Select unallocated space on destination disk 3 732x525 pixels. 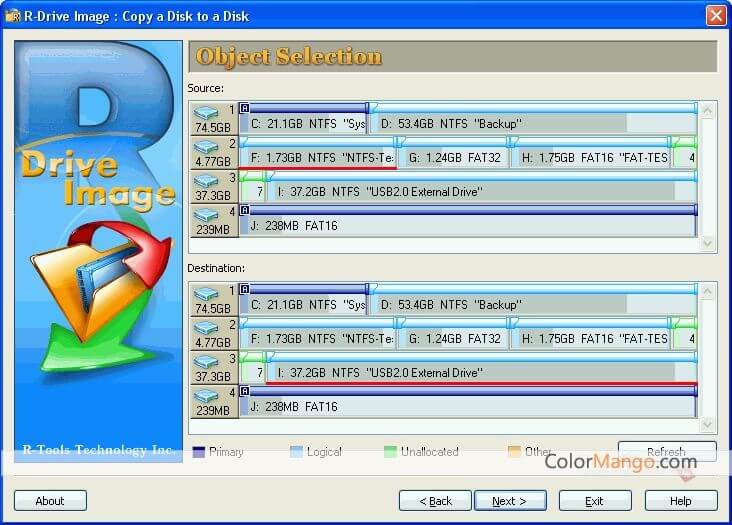click(x=252, y=368)
